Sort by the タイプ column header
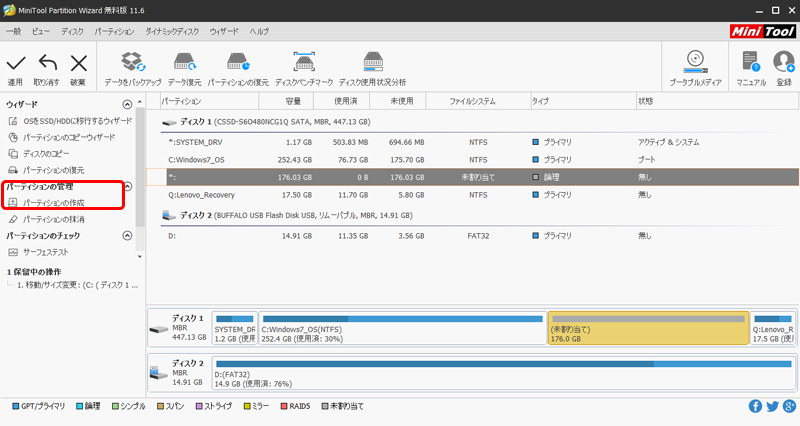The width and height of the screenshot is (800, 426). (x=583, y=101)
